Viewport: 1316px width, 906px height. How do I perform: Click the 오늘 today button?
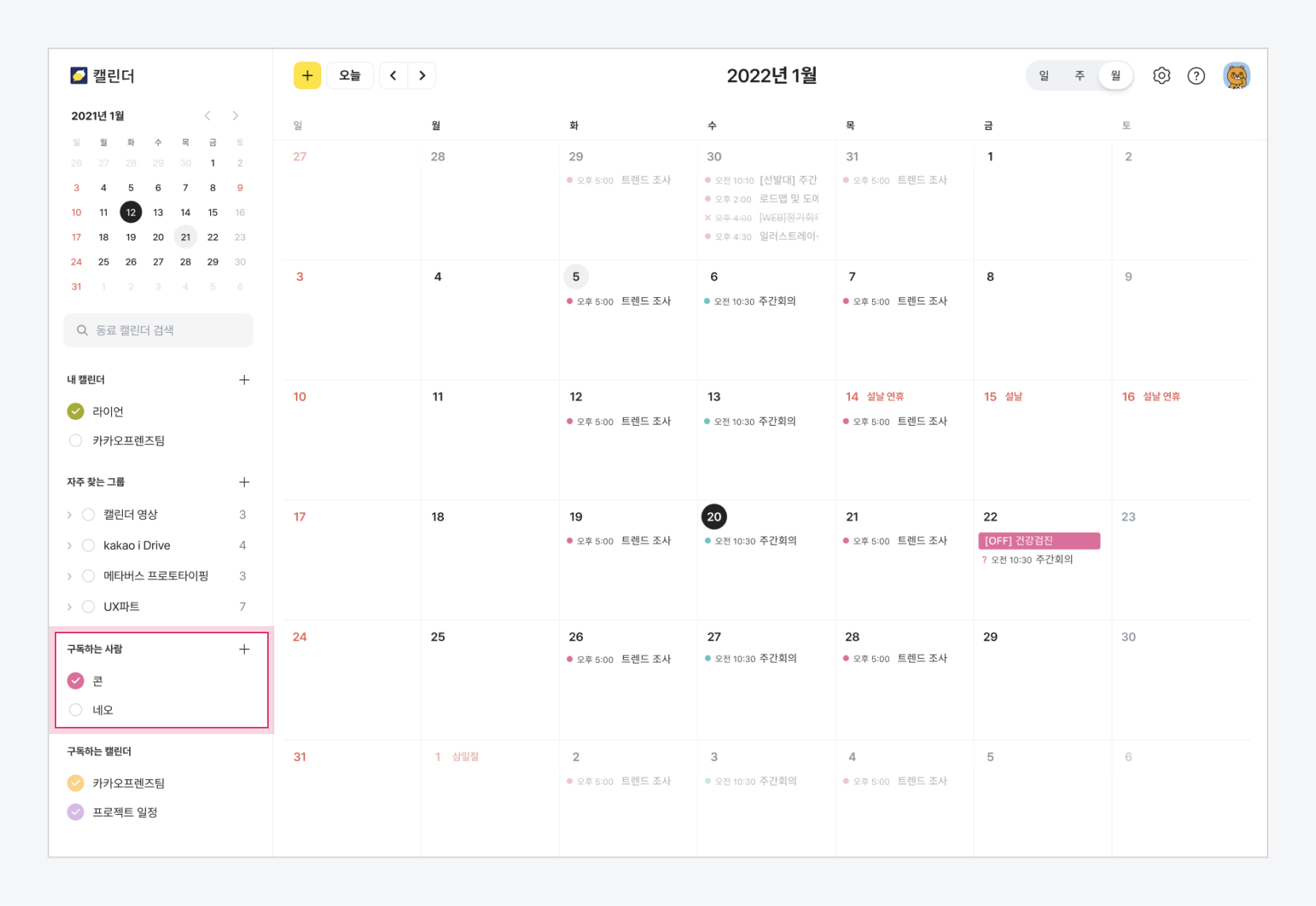coord(350,75)
